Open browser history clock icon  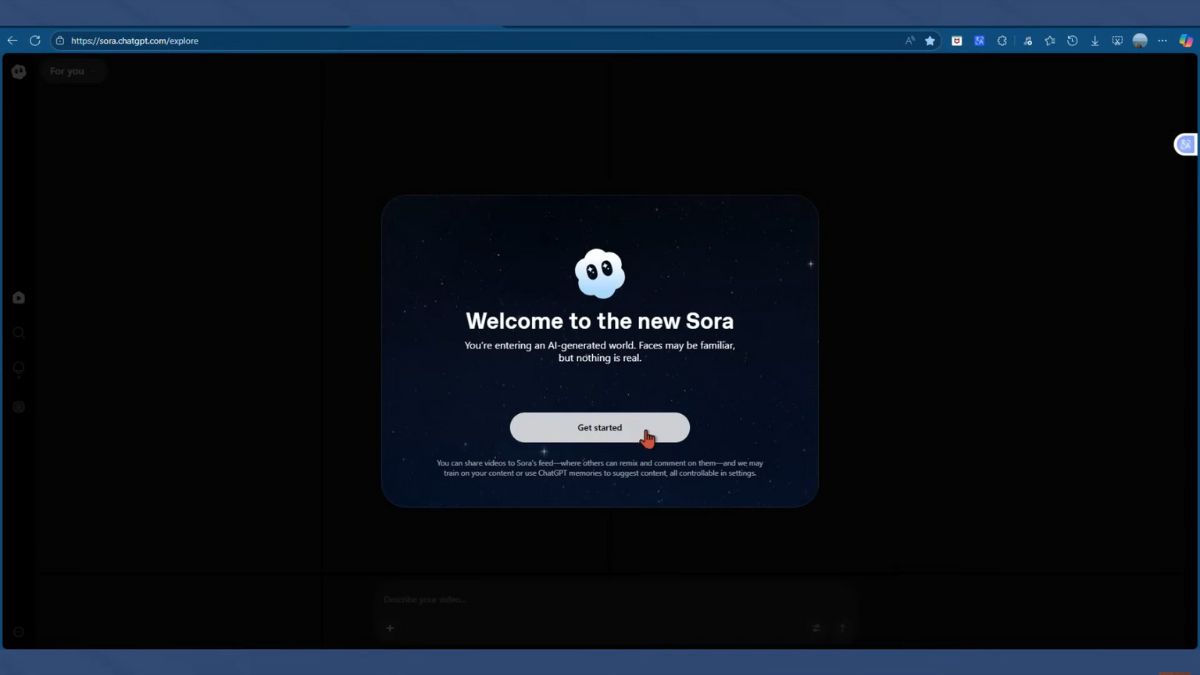(x=1072, y=41)
